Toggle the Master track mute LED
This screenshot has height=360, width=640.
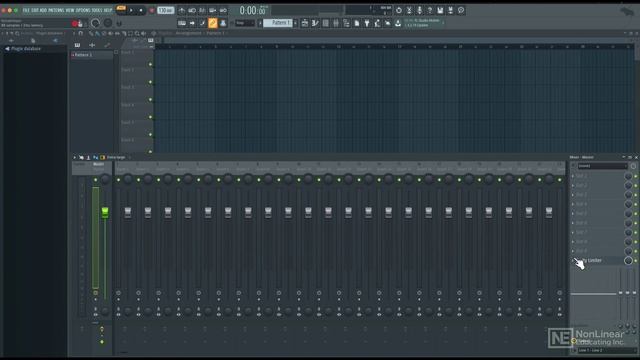click(96, 180)
